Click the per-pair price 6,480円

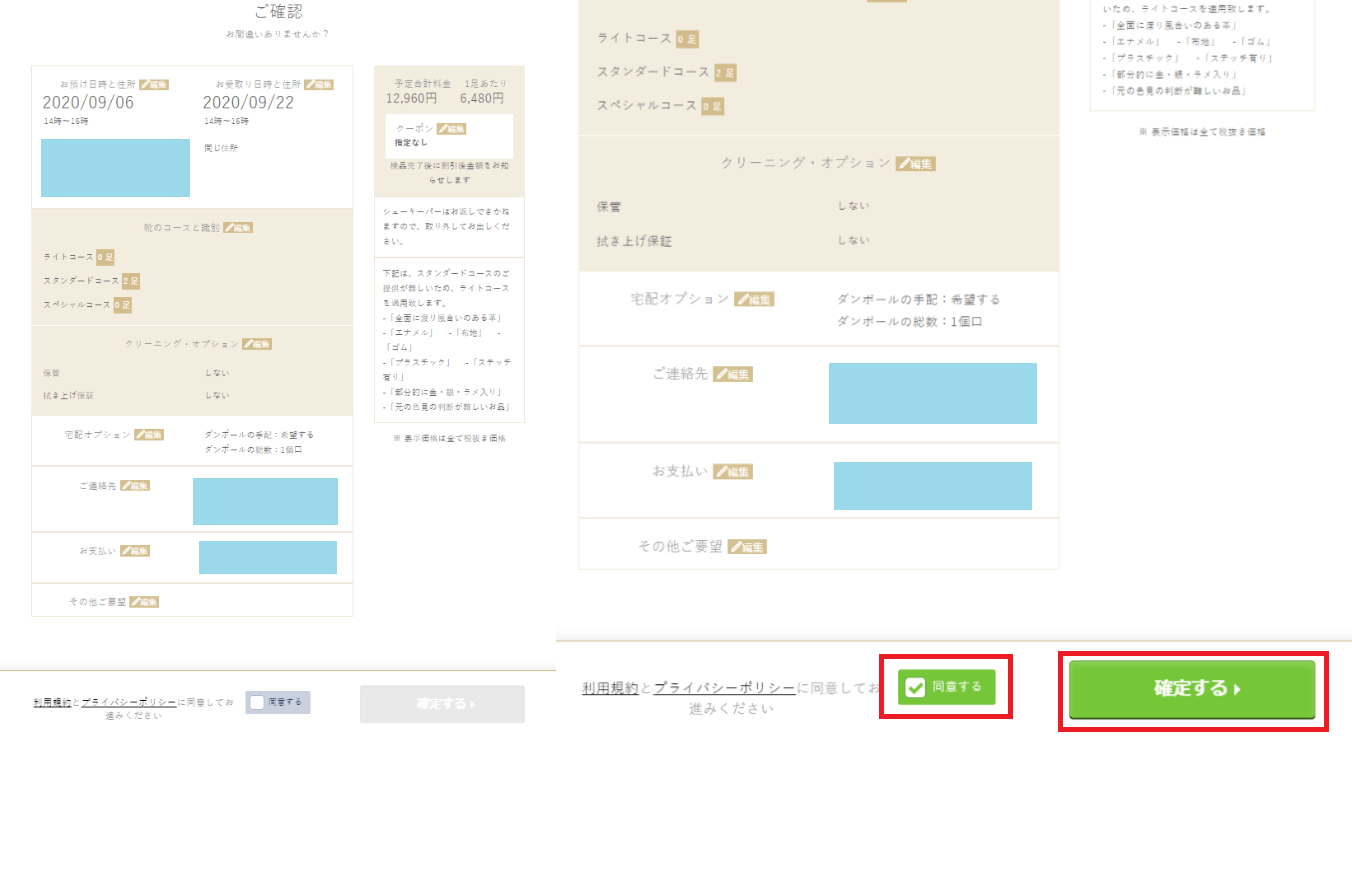482,99
